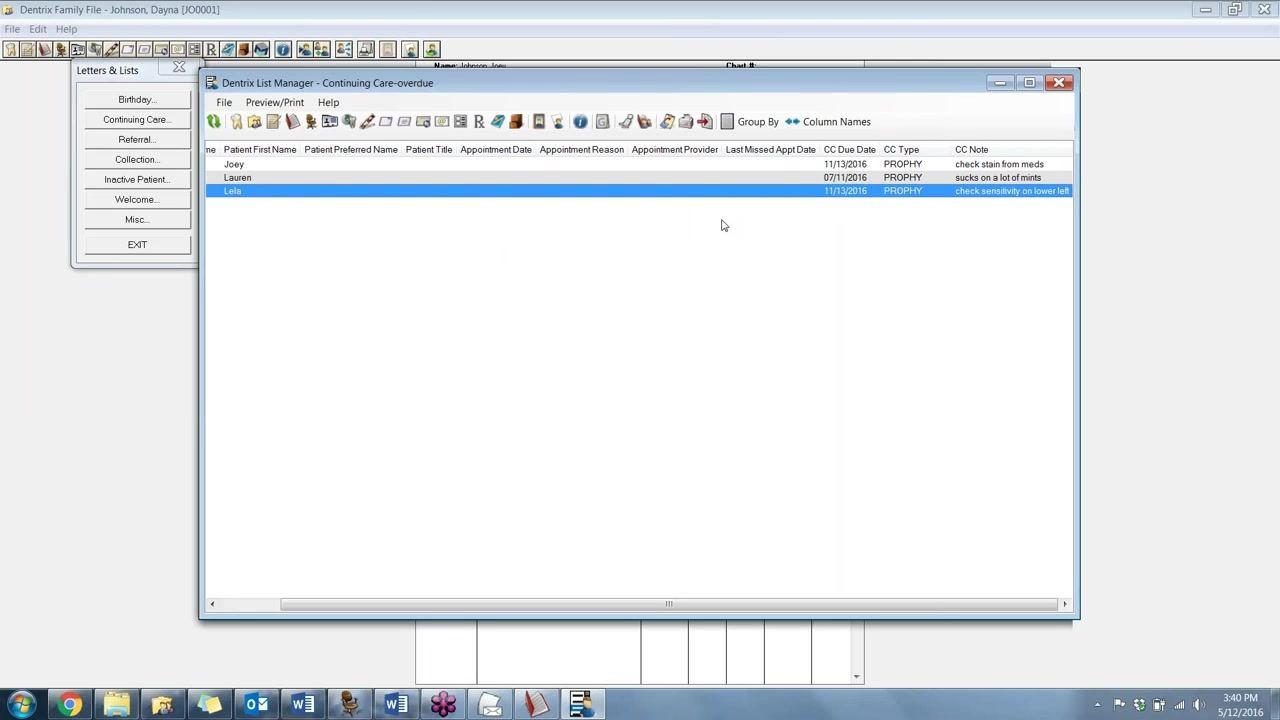Click the green Refresh icon in List Manager
Screen dimensions: 1280x720
pos(213,121)
